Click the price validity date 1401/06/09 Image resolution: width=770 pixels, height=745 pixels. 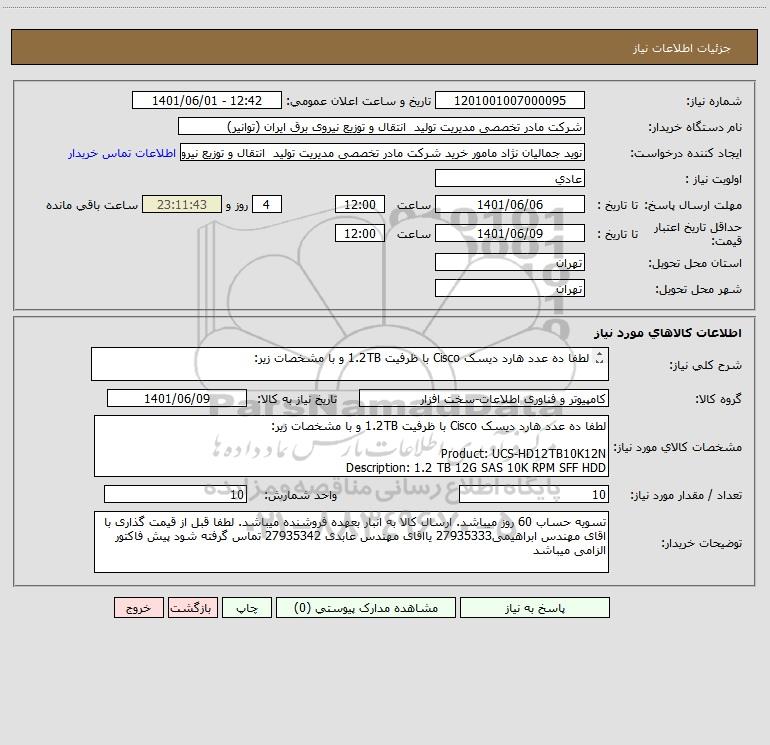point(510,233)
